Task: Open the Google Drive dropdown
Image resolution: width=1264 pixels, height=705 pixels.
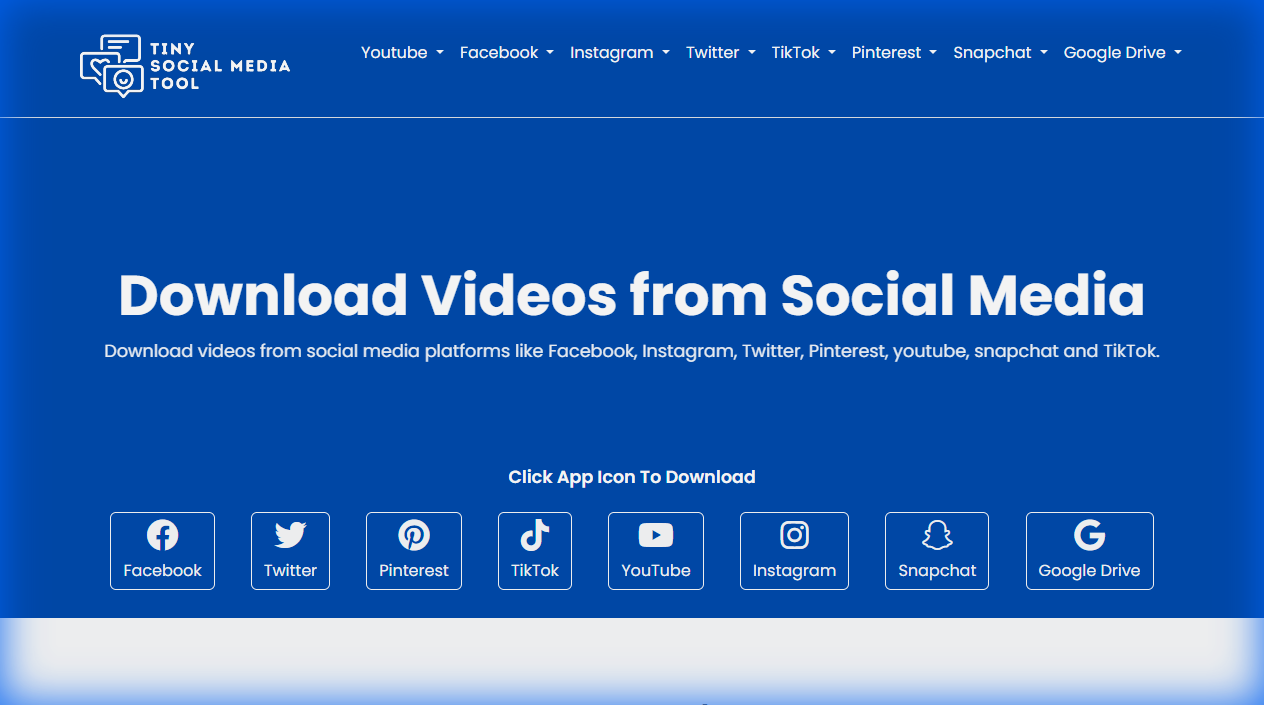Action: (x=1122, y=52)
